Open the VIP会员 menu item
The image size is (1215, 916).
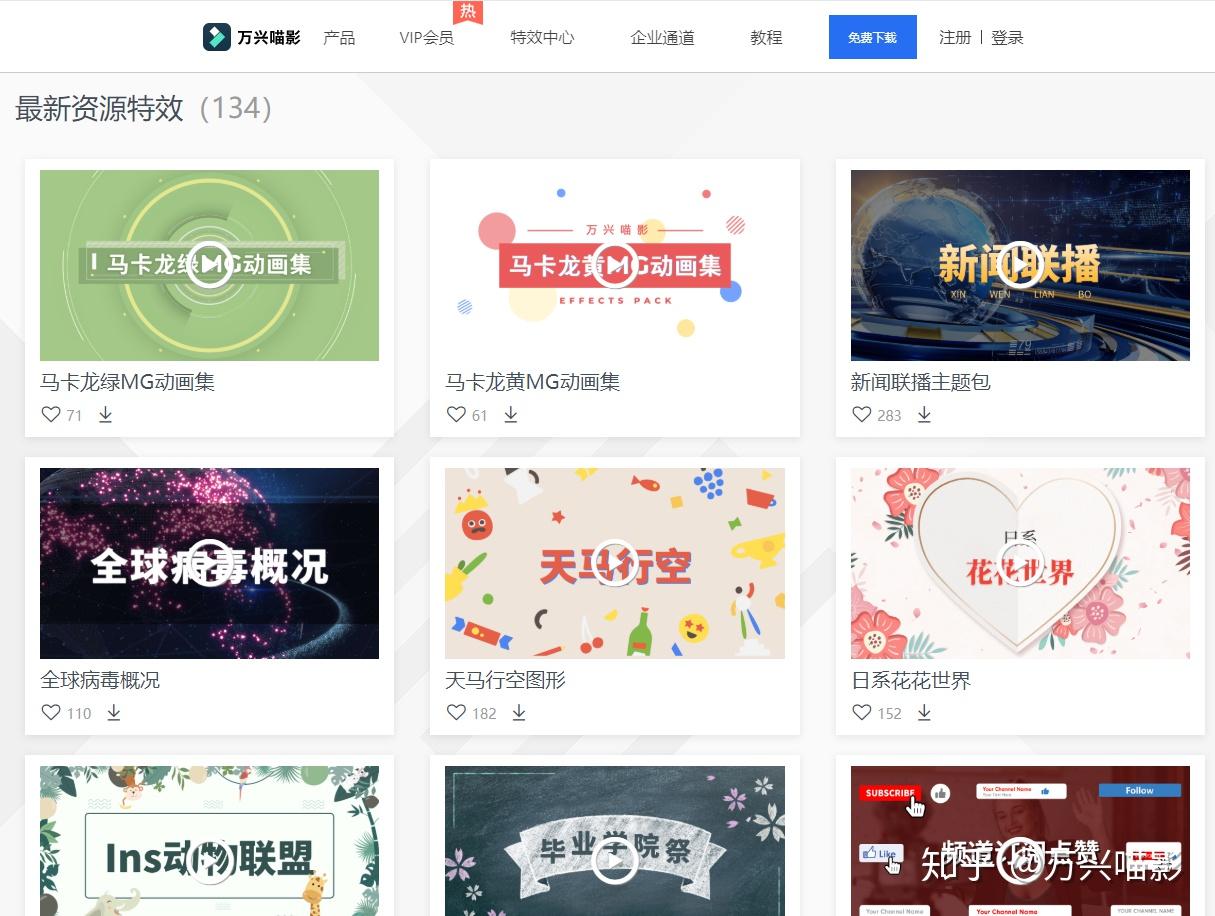coord(426,38)
